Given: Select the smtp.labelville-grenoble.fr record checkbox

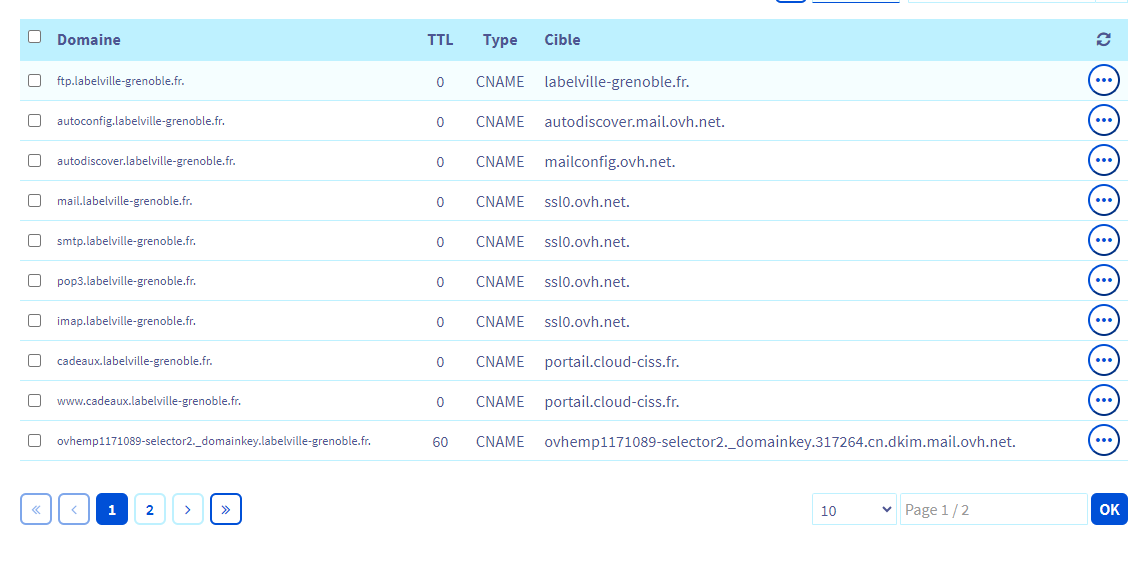Looking at the screenshot, I should point(35,241).
